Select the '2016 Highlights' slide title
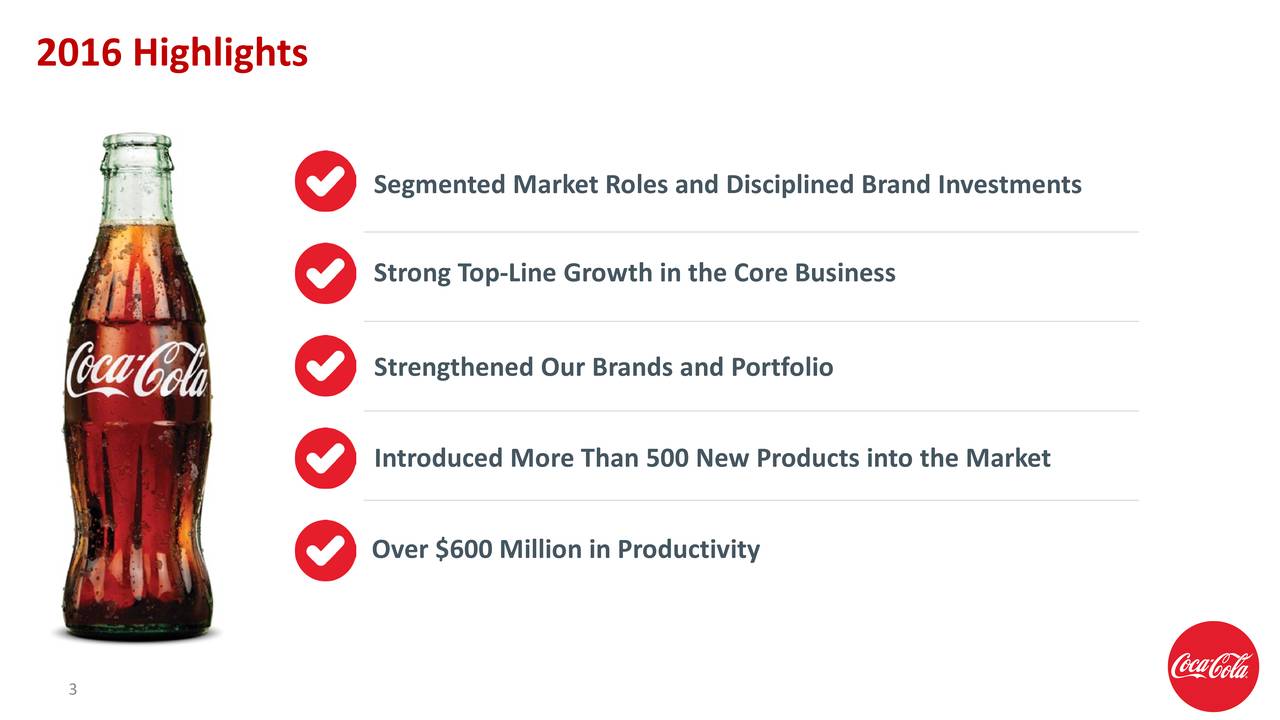The image size is (1280, 720). pos(172,53)
